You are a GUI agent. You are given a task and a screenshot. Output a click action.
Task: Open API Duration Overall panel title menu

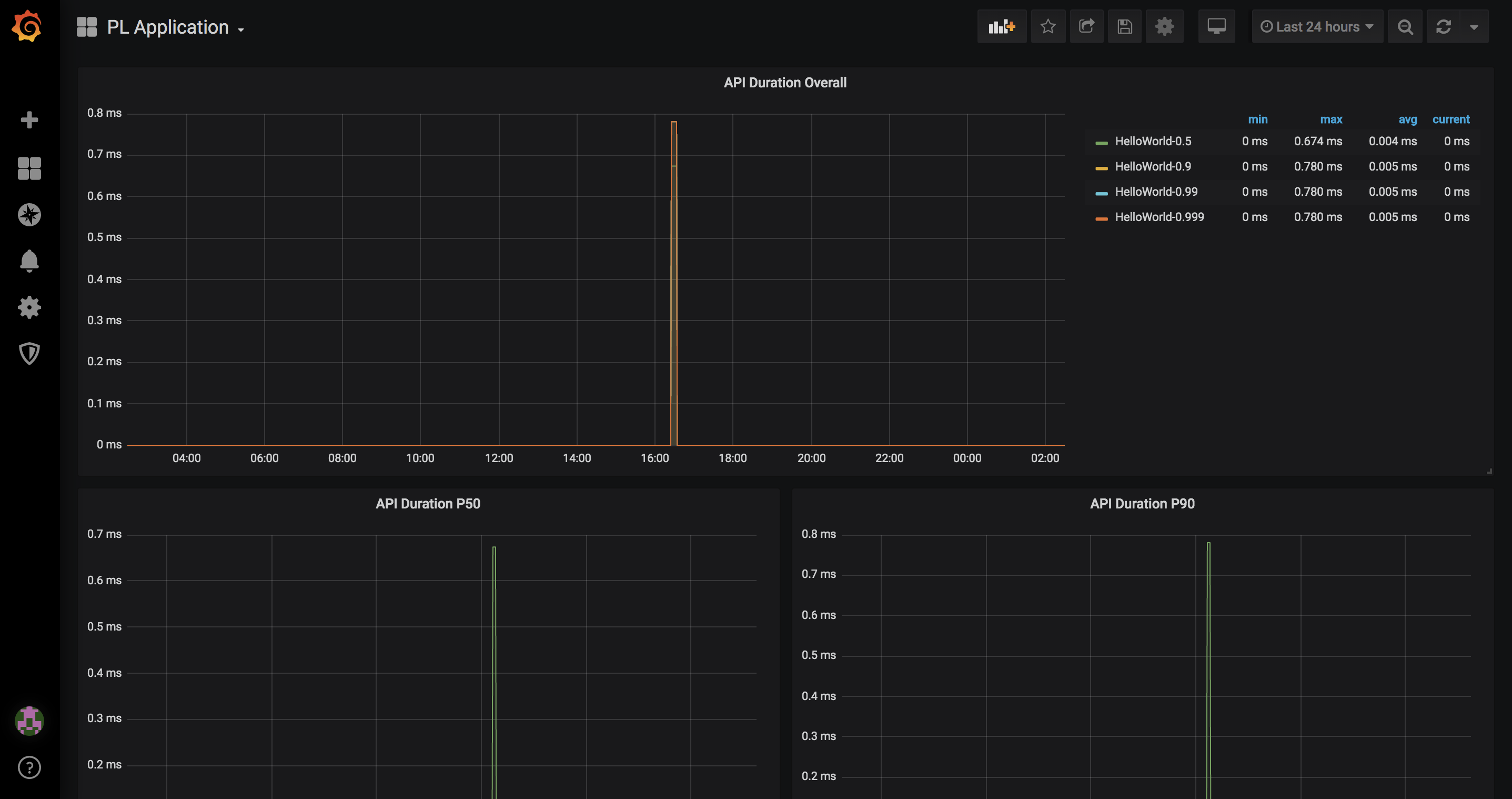pyautogui.click(x=785, y=83)
